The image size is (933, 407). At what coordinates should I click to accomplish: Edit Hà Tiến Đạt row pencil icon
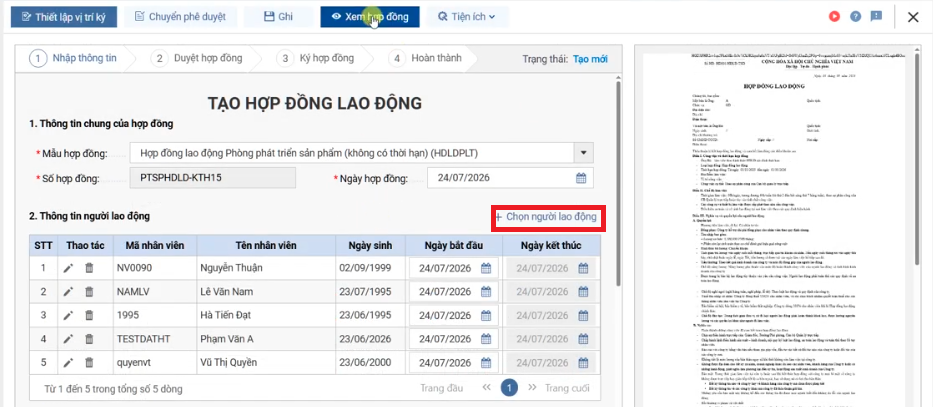[68, 315]
